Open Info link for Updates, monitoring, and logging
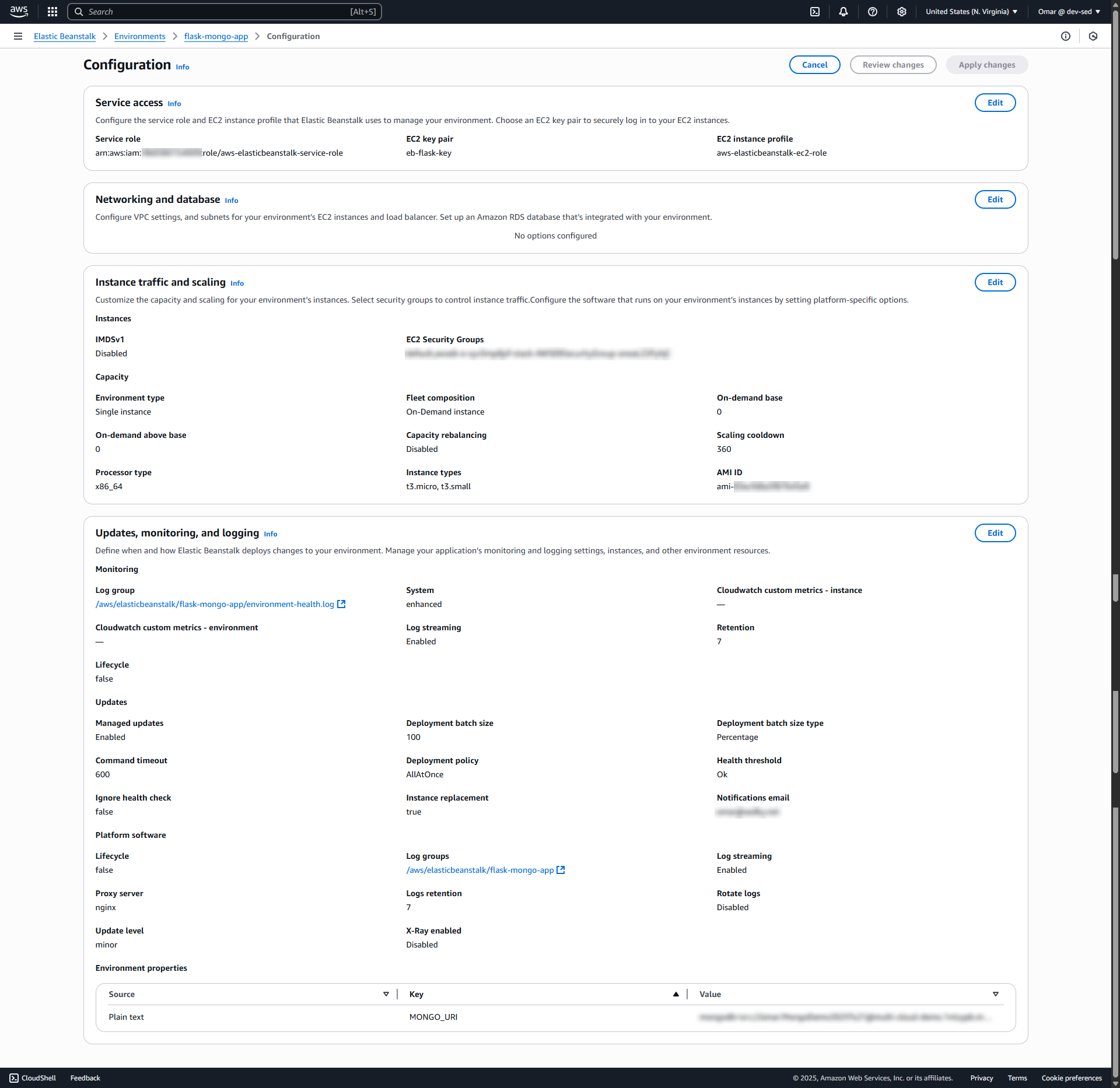1120x1088 pixels. [x=271, y=534]
